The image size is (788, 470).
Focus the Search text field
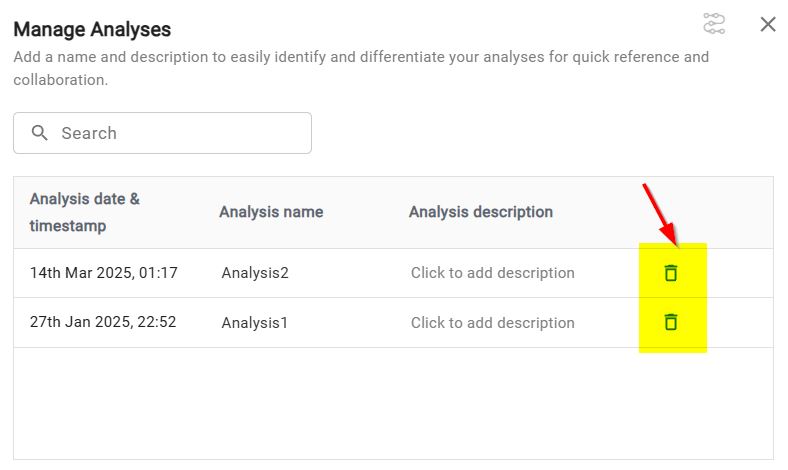(180, 133)
